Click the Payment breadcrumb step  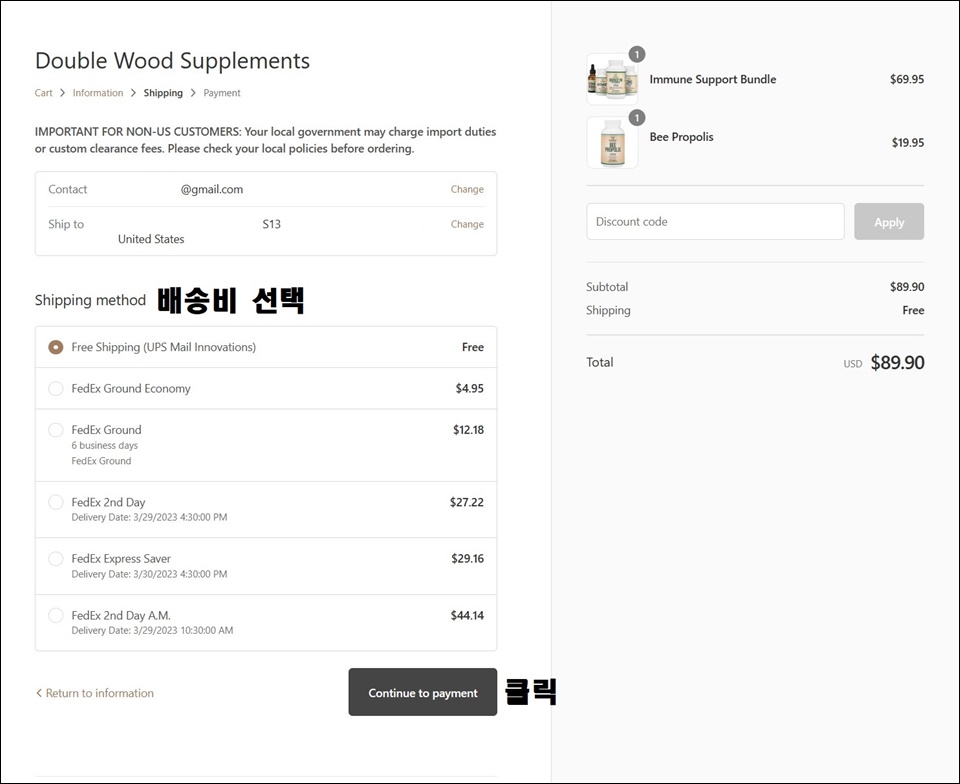[222, 93]
